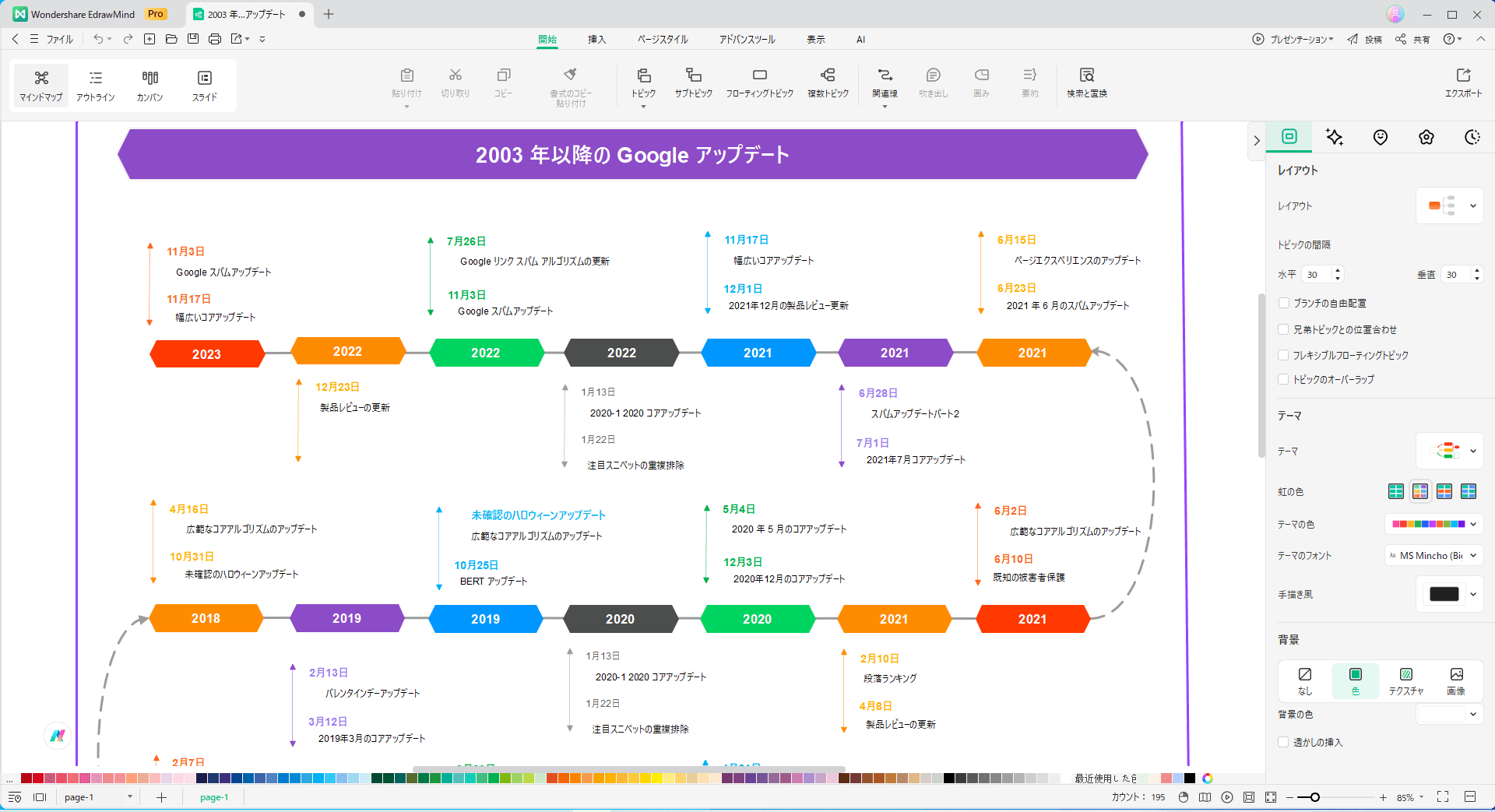This screenshot has height=812, width=1495.
Task: Adjust the zoom slider handle
Action: tap(1314, 797)
